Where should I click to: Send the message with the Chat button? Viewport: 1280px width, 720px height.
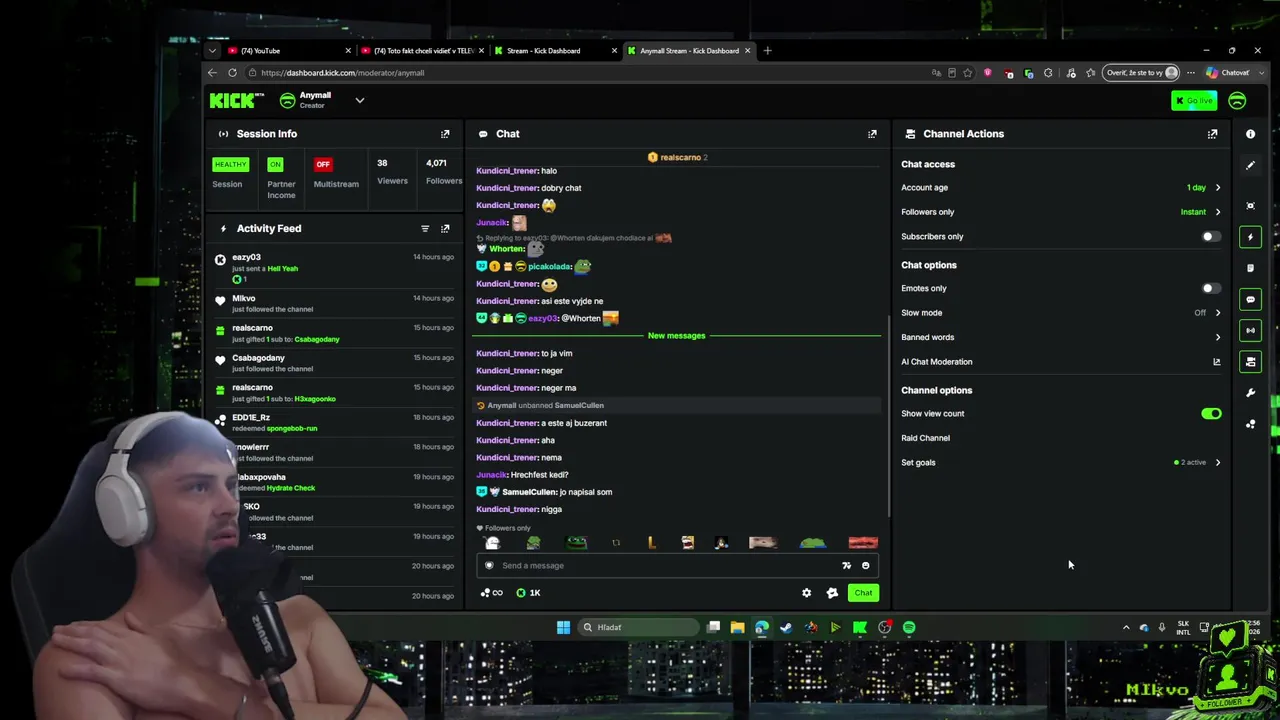coord(863,593)
